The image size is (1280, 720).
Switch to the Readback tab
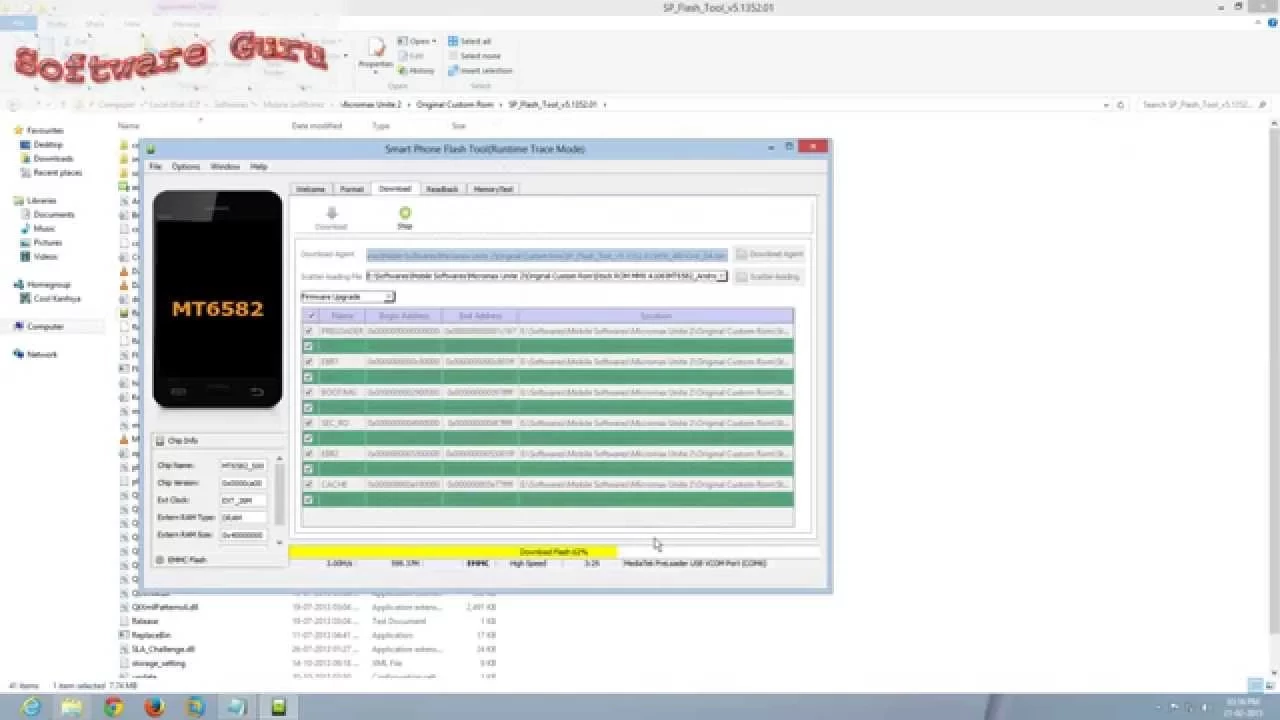[x=442, y=189]
